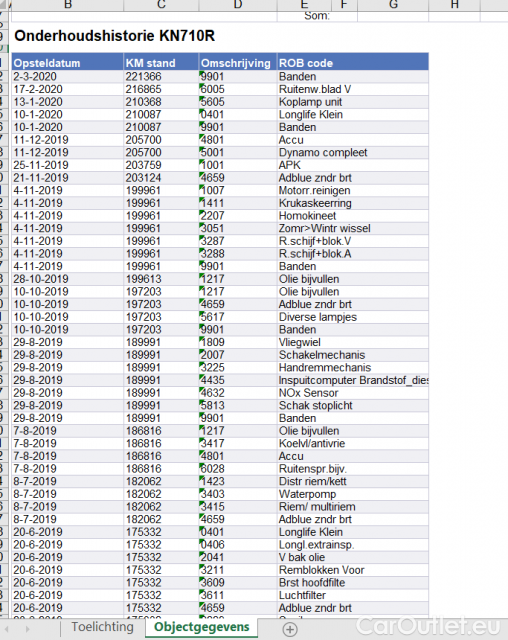Select the cell with date 2-3-2020
The width and height of the screenshot is (508, 640).
67,77
